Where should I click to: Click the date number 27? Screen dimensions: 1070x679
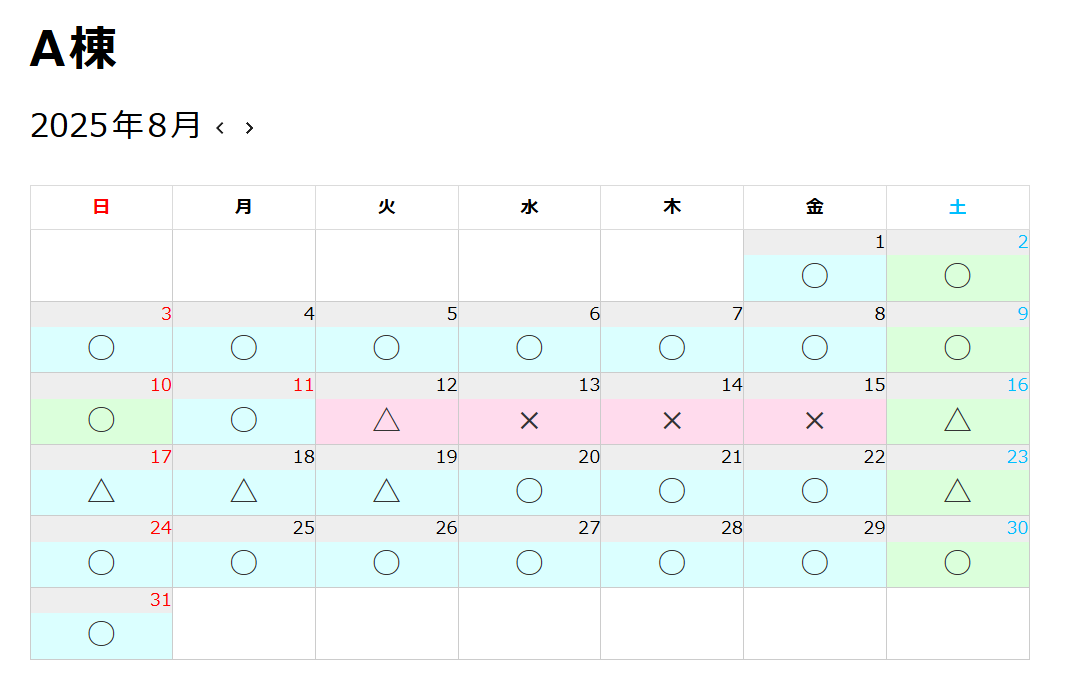point(589,528)
